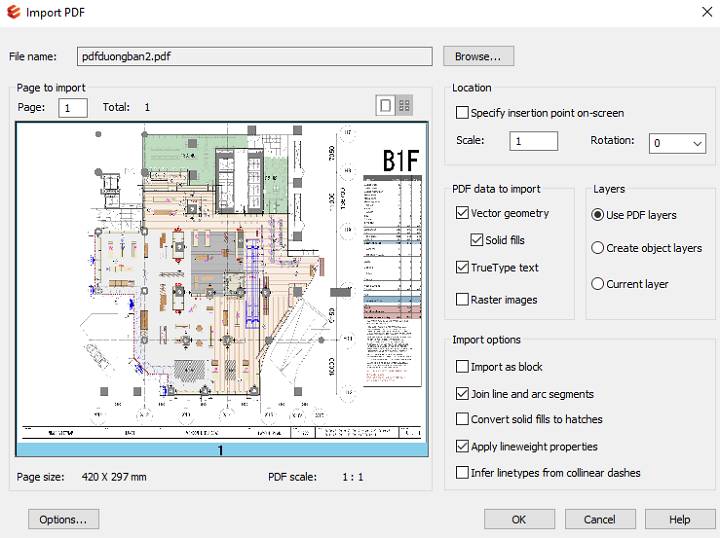Check the Import as block option
This screenshot has height=538, width=720.
pyautogui.click(x=462, y=367)
